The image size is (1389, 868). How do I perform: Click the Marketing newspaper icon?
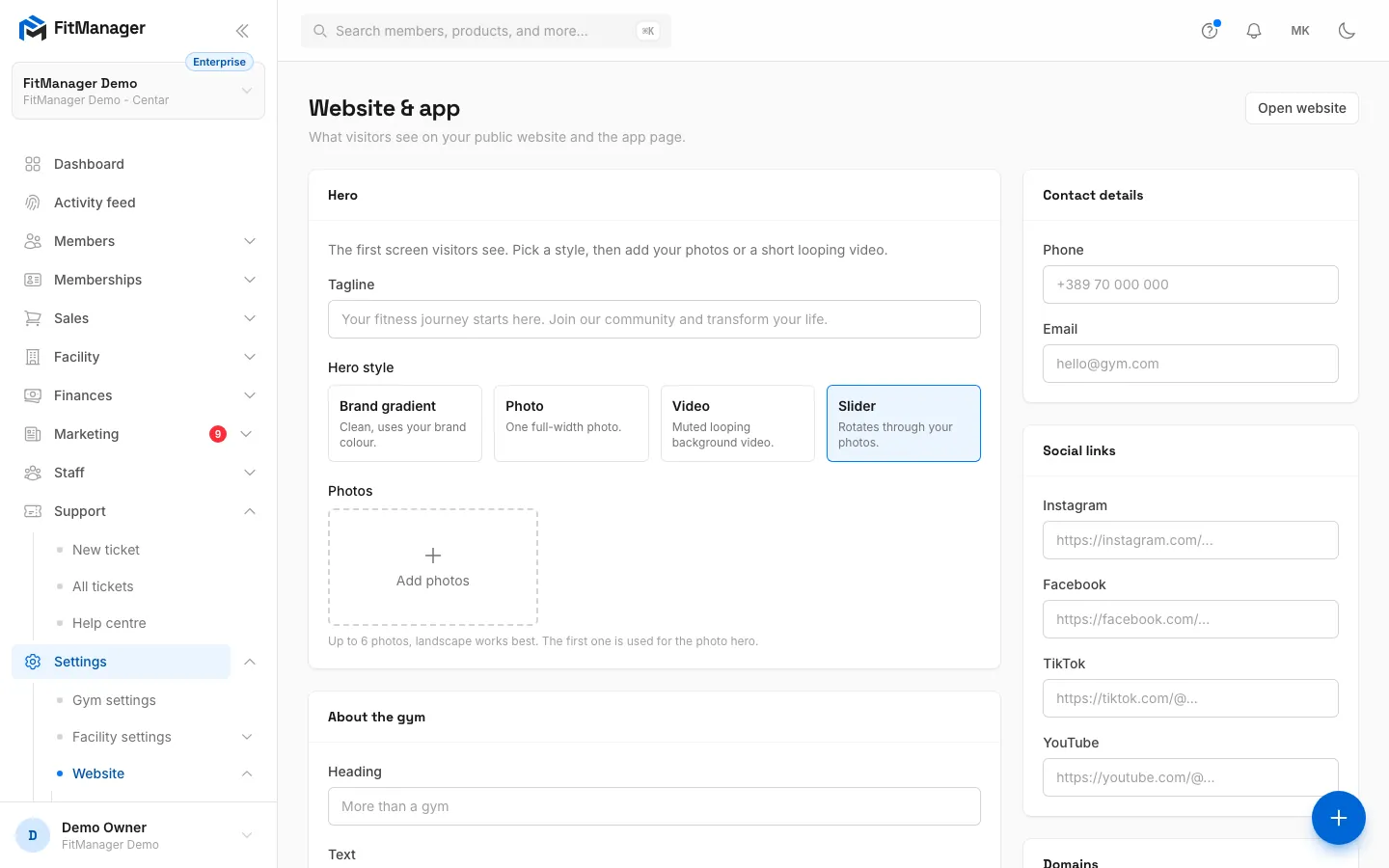pos(33,434)
